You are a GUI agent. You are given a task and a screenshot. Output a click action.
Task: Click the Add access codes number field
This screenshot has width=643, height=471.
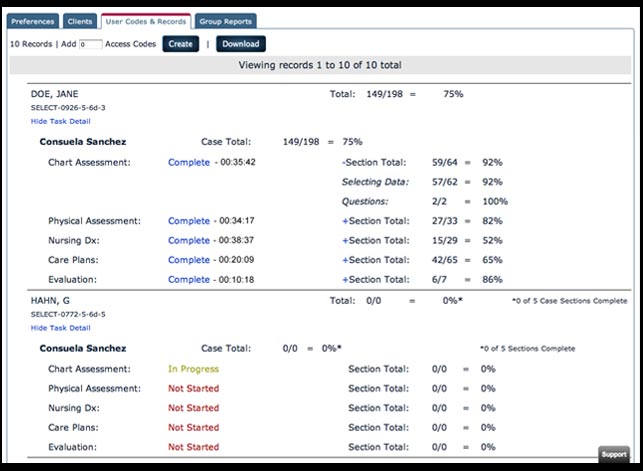90,44
